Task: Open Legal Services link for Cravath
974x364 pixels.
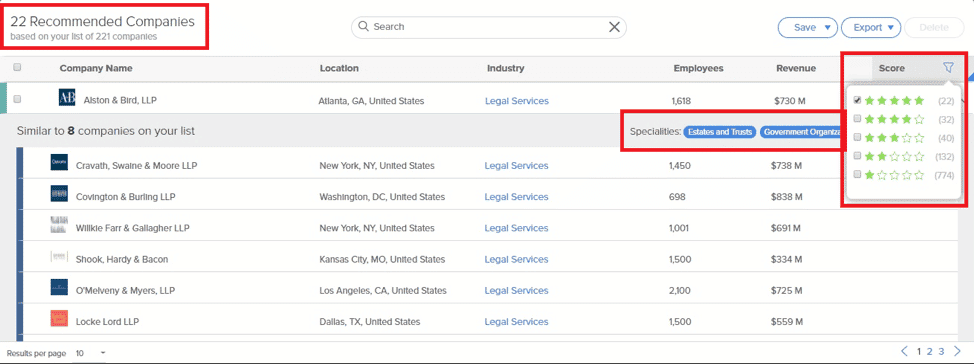Action: (x=516, y=166)
